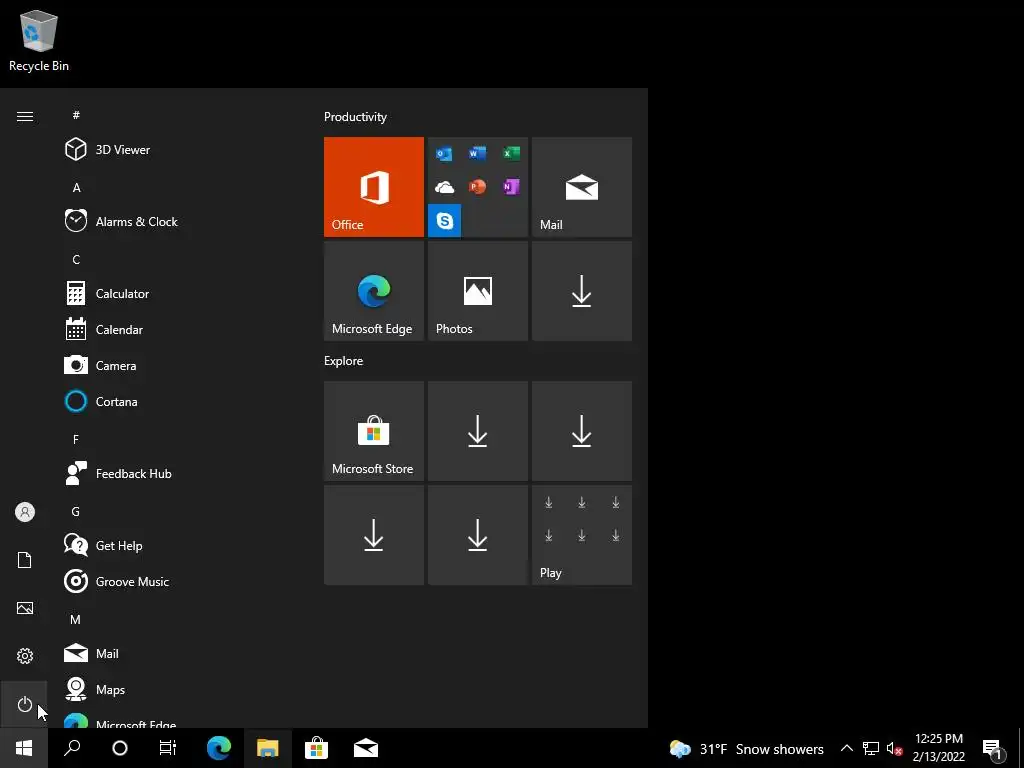The height and width of the screenshot is (768, 1024).
Task: Click Excel icon in Office folder tile
Action: 511,154
